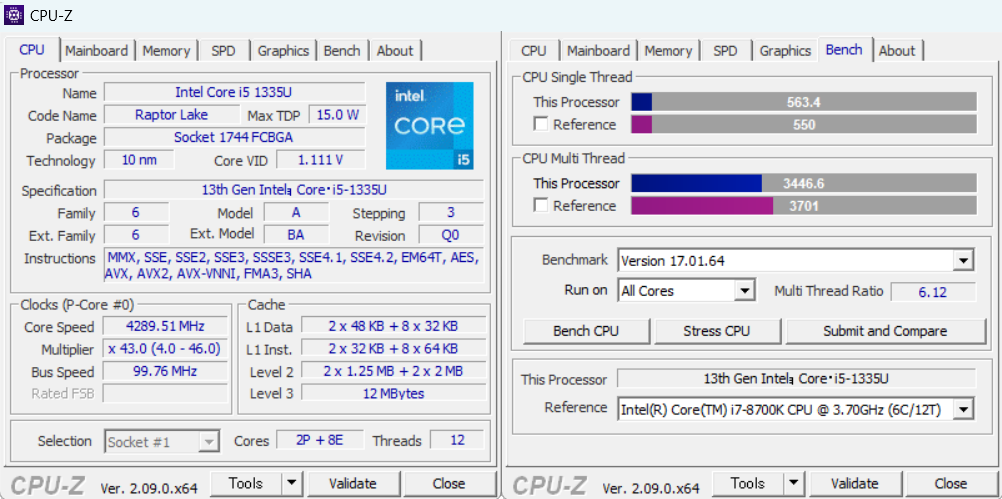Click Stepping value 3

(x=451, y=212)
